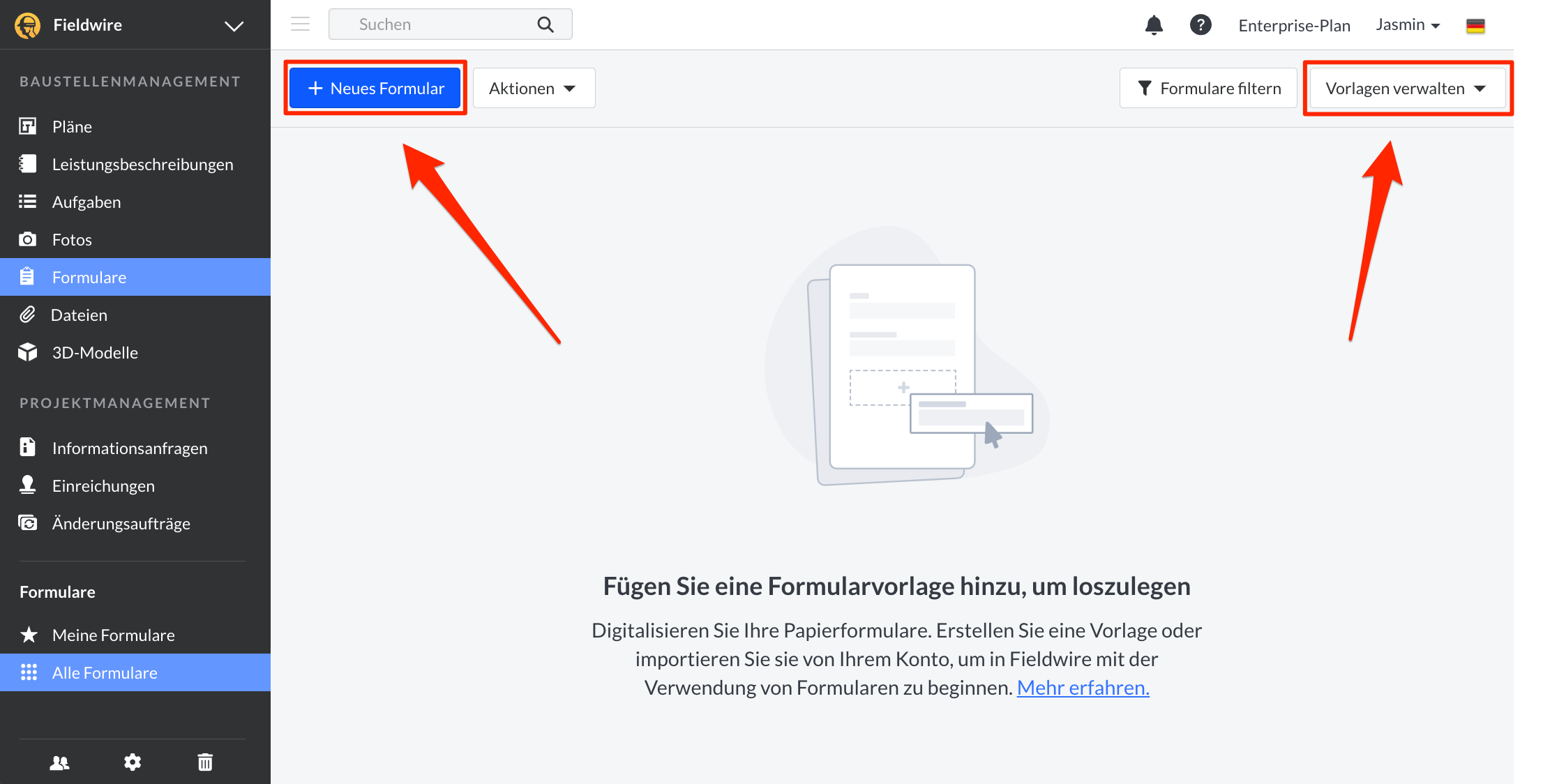Select the Leistungsbeschreibungen sidebar icon
The width and height of the screenshot is (1543, 784).
pyautogui.click(x=142, y=164)
